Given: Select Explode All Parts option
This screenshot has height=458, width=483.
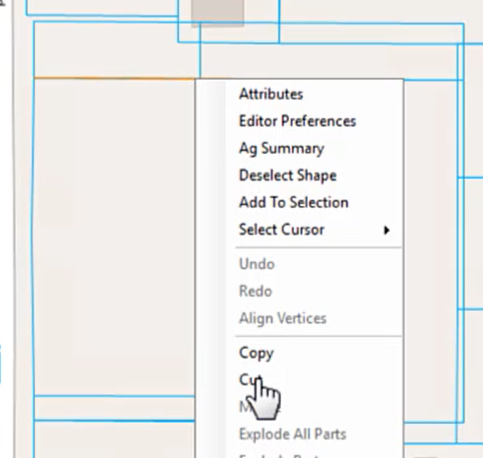Looking at the screenshot, I should pos(293,434).
